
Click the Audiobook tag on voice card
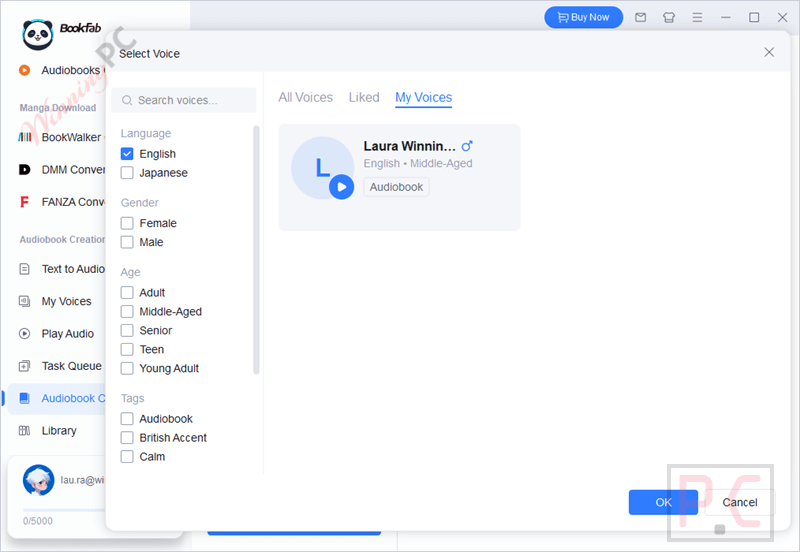(396, 187)
